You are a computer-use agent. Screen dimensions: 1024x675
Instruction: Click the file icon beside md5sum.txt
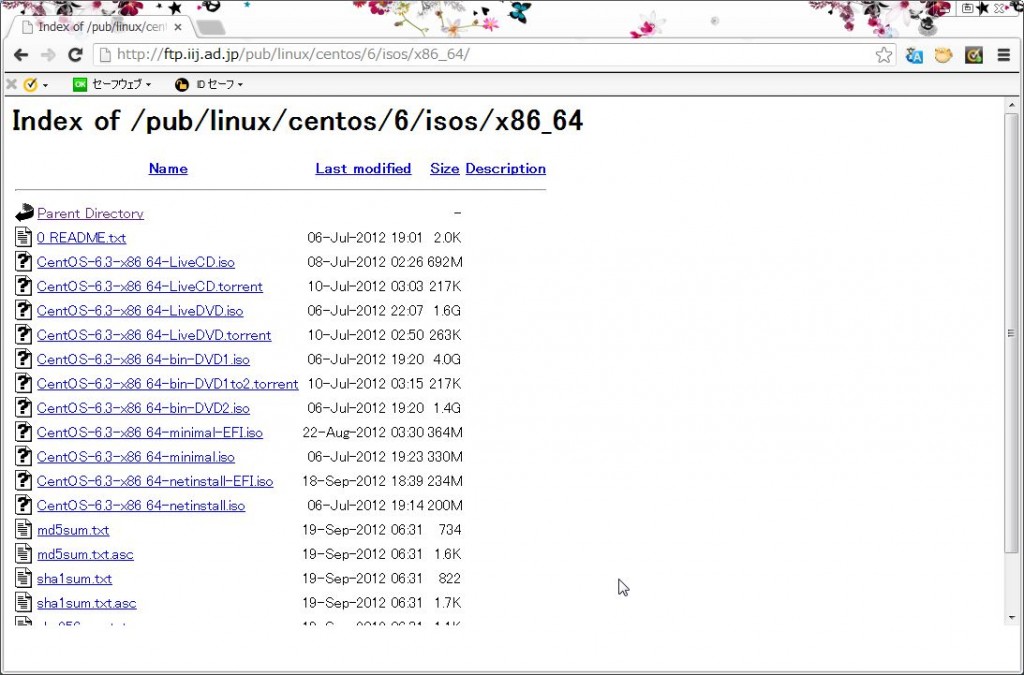[x=24, y=530]
